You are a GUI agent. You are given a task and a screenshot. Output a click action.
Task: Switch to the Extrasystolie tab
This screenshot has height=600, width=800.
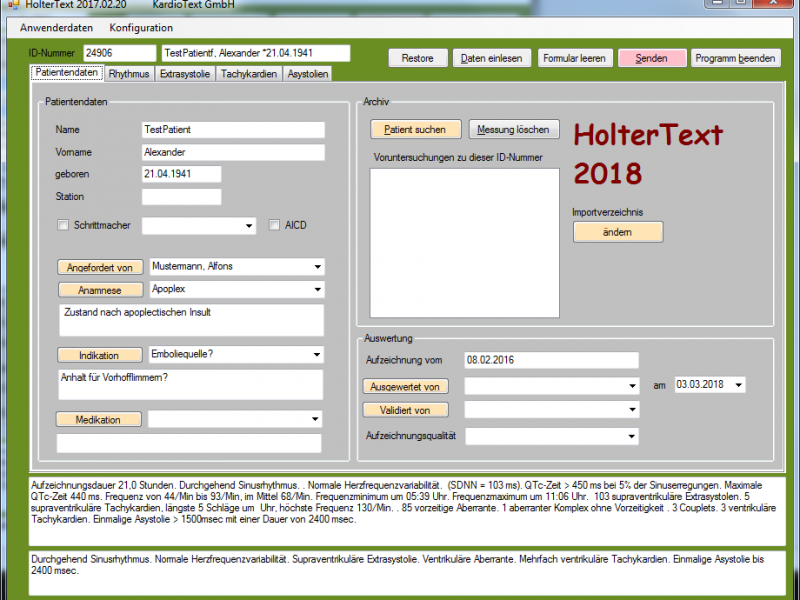(x=185, y=74)
